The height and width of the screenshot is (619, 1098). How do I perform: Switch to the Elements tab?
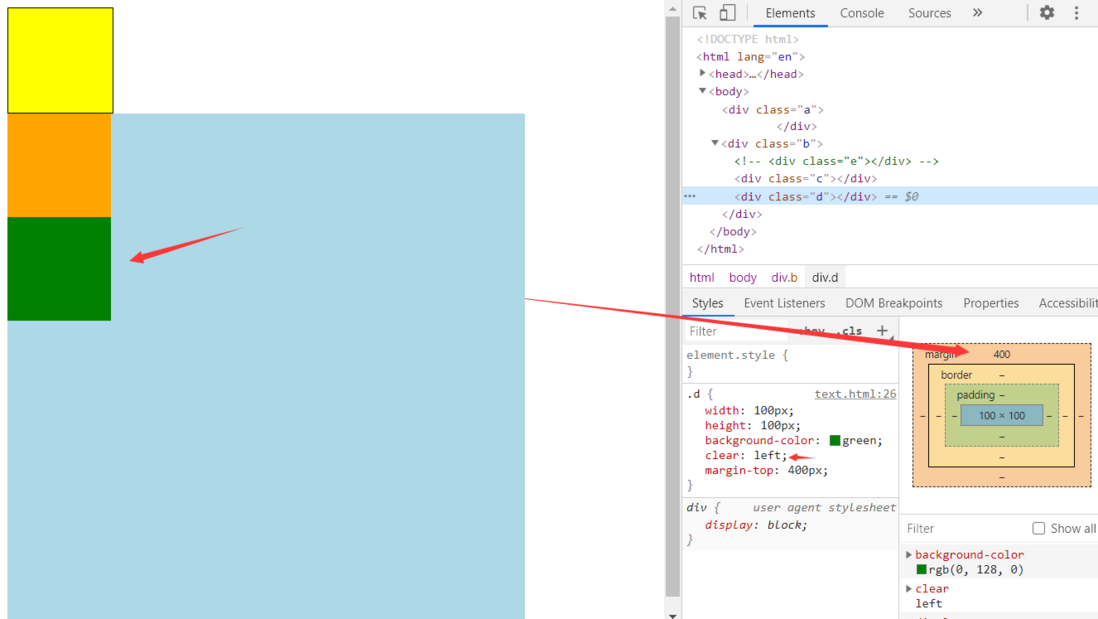pyautogui.click(x=790, y=13)
